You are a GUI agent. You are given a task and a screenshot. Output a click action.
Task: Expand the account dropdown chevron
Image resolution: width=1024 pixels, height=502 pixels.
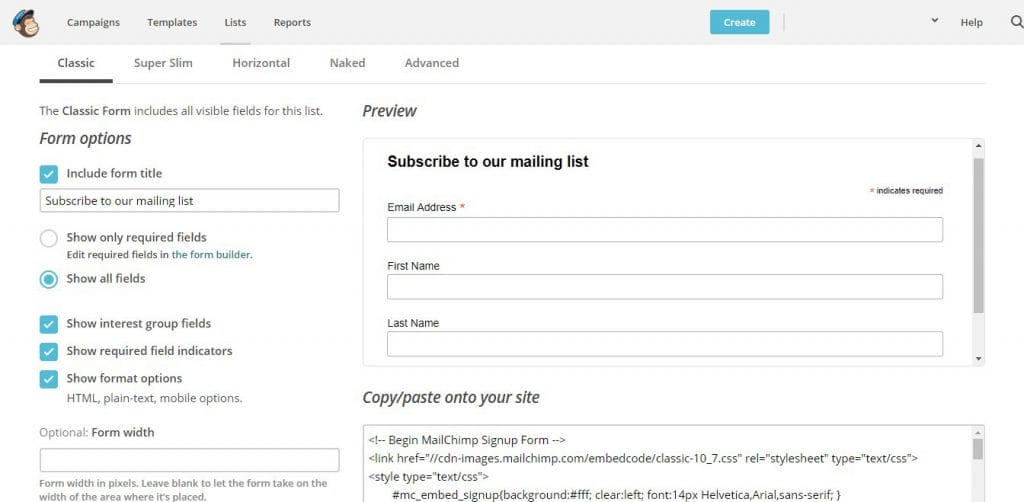(x=934, y=20)
